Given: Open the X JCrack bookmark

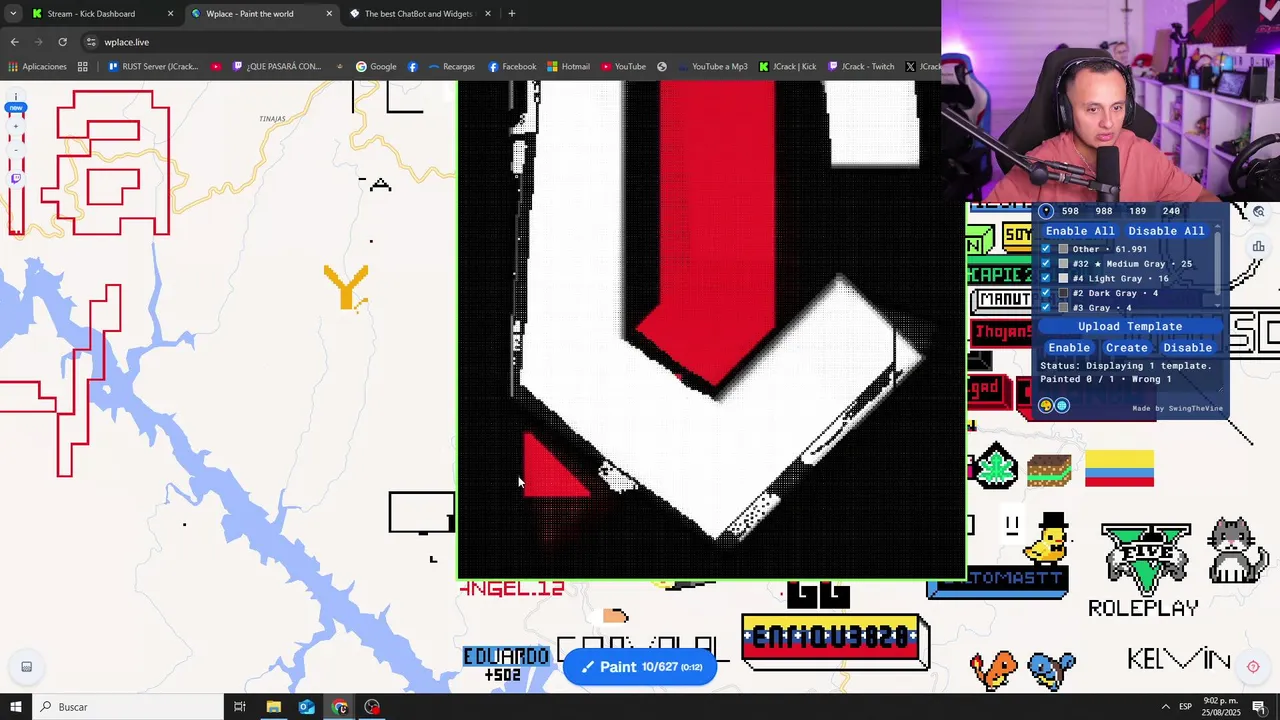Looking at the screenshot, I should [x=921, y=67].
